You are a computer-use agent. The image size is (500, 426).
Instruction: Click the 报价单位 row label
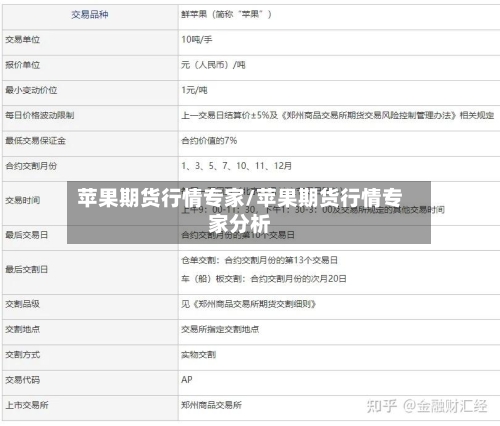(23, 65)
